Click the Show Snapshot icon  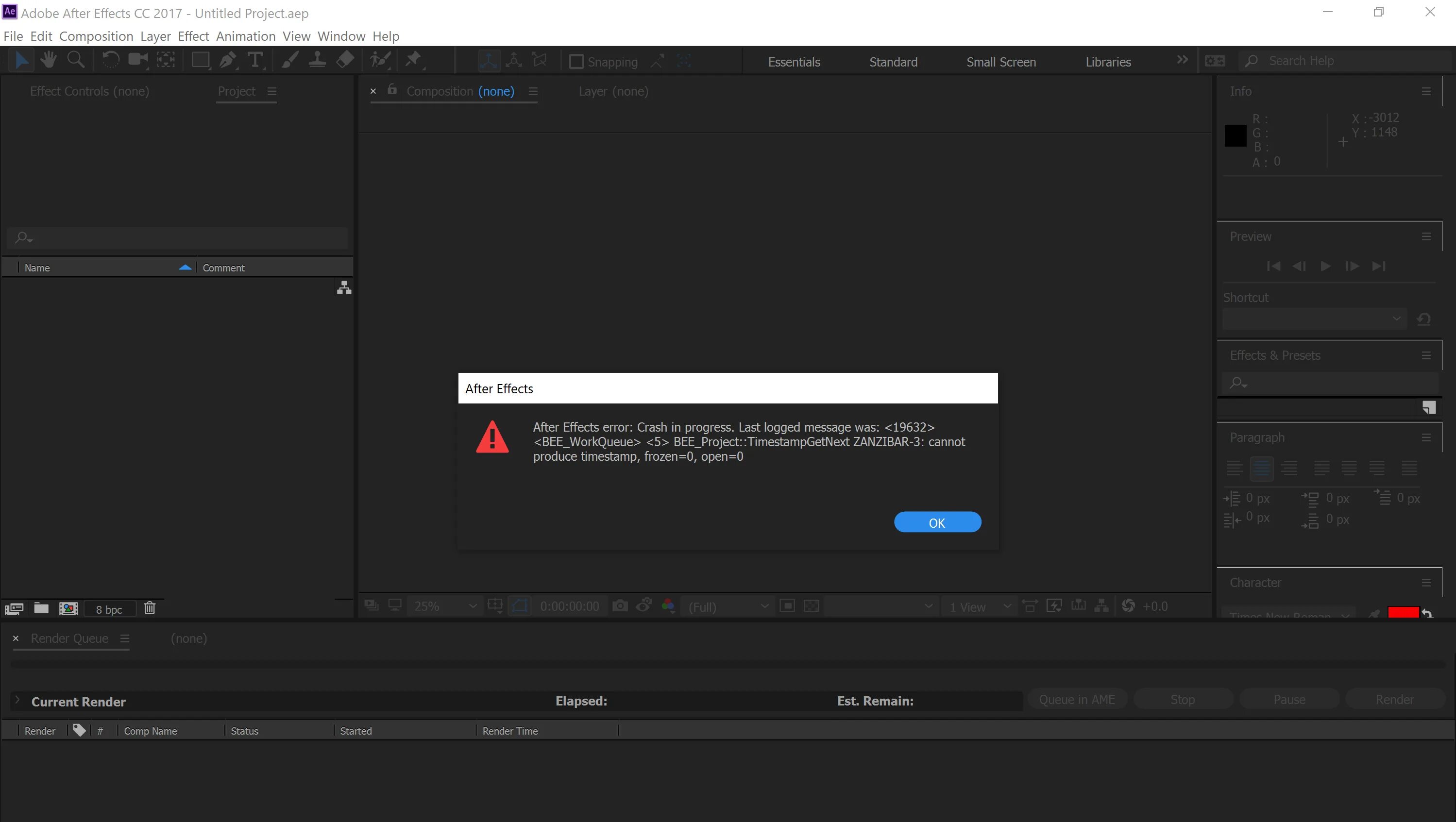point(644,605)
